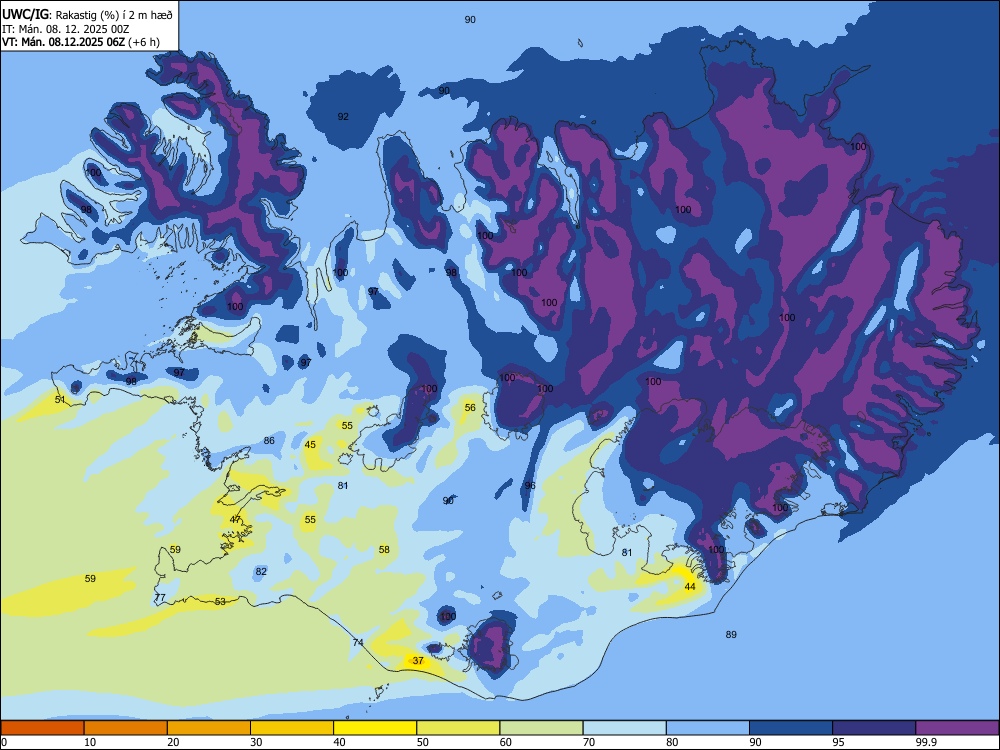Image resolution: width=1000 pixels, height=750 pixels.
Task: Pick the purple above-99.9 legend segment
Action: pos(957,728)
